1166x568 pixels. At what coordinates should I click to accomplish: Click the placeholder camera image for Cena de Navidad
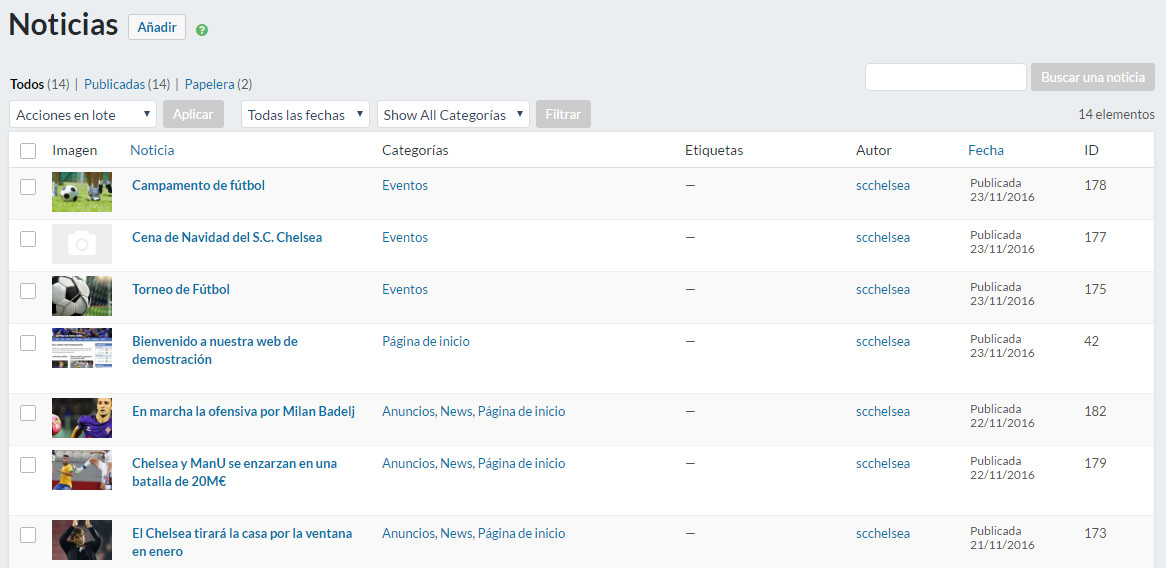click(82, 244)
